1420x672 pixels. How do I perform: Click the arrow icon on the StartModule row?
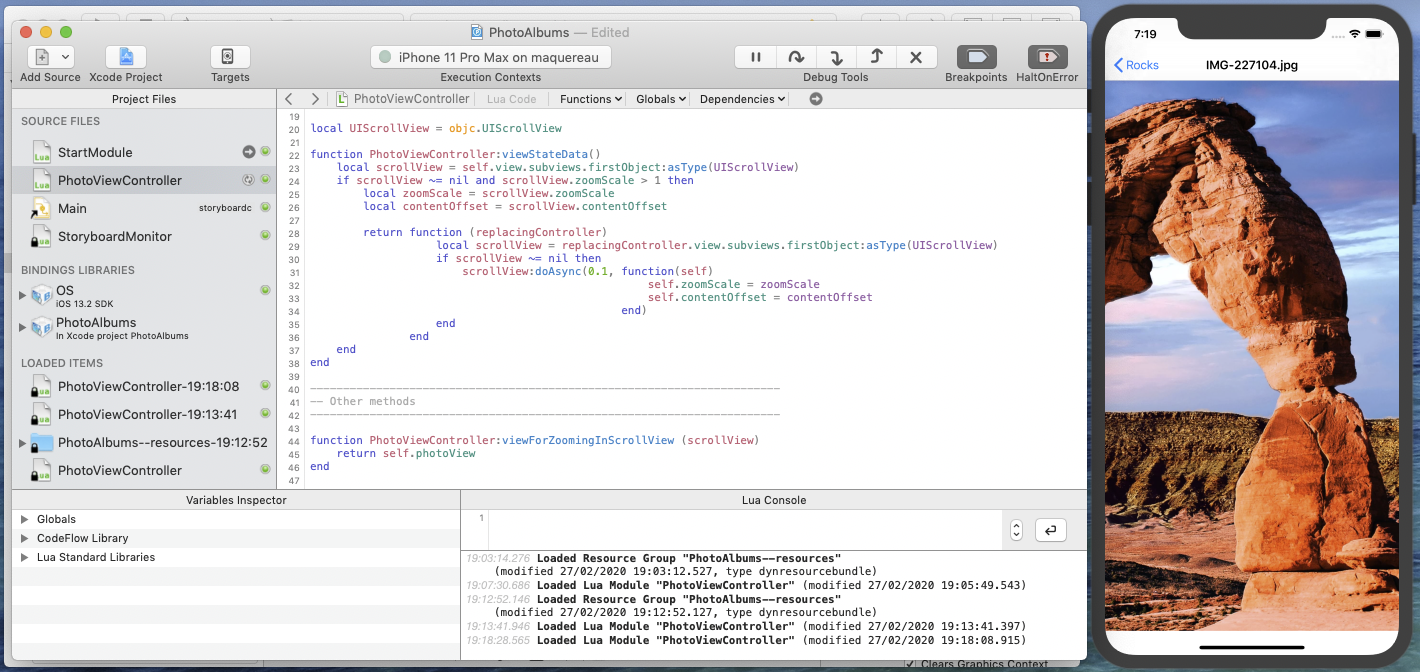(249, 152)
